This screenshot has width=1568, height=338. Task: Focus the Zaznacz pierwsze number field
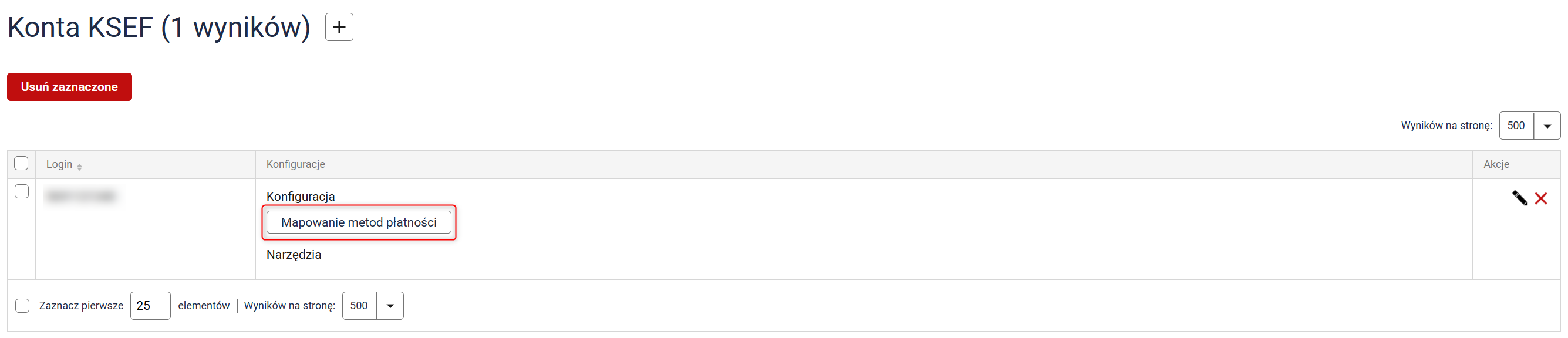pyautogui.click(x=150, y=306)
